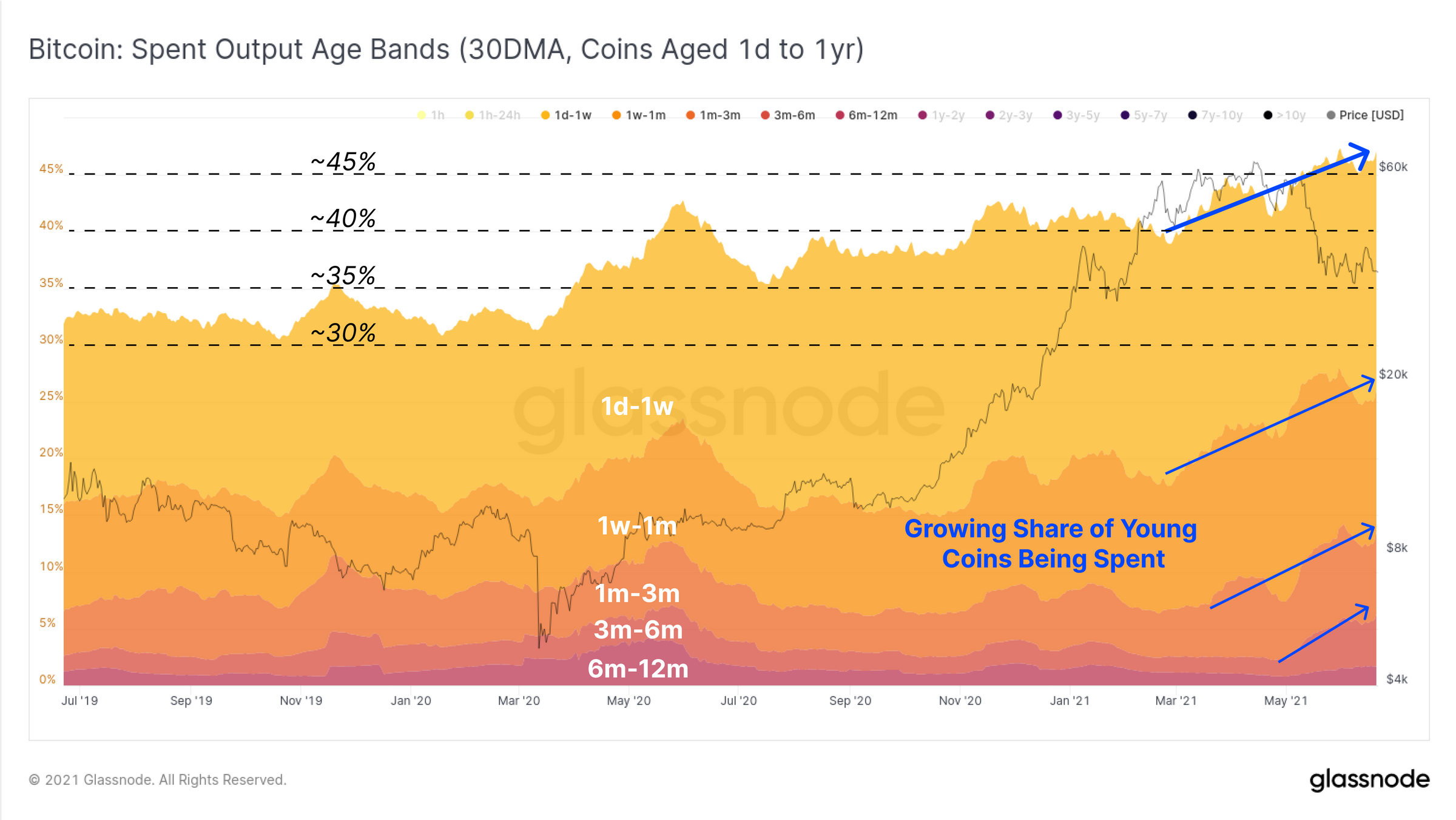1456x820 pixels.
Task: Show the 3y-5y legend series
Action: (x=1076, y=115)
